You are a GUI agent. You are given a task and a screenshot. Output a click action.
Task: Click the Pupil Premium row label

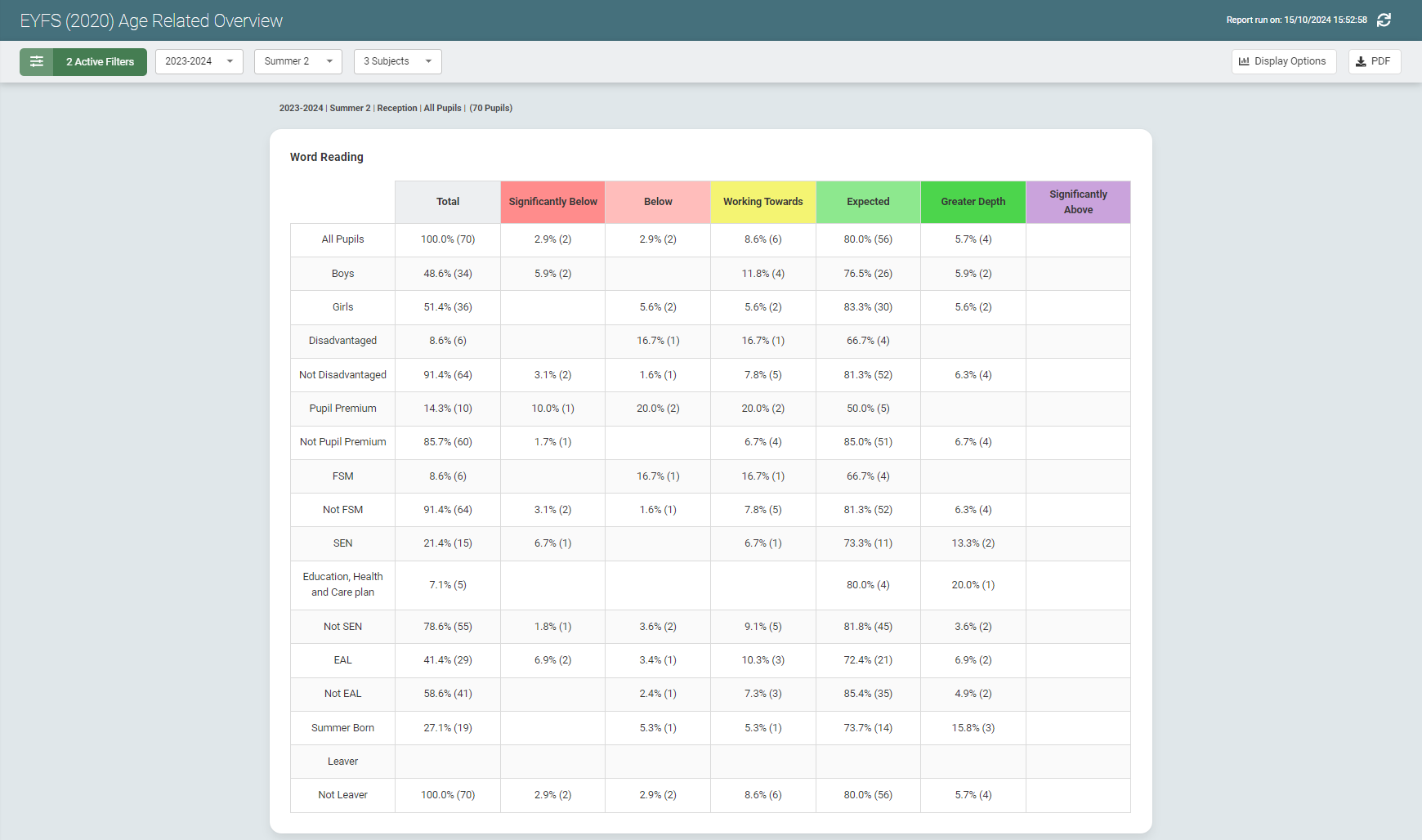pyautogui.click(x=342, y=408)
